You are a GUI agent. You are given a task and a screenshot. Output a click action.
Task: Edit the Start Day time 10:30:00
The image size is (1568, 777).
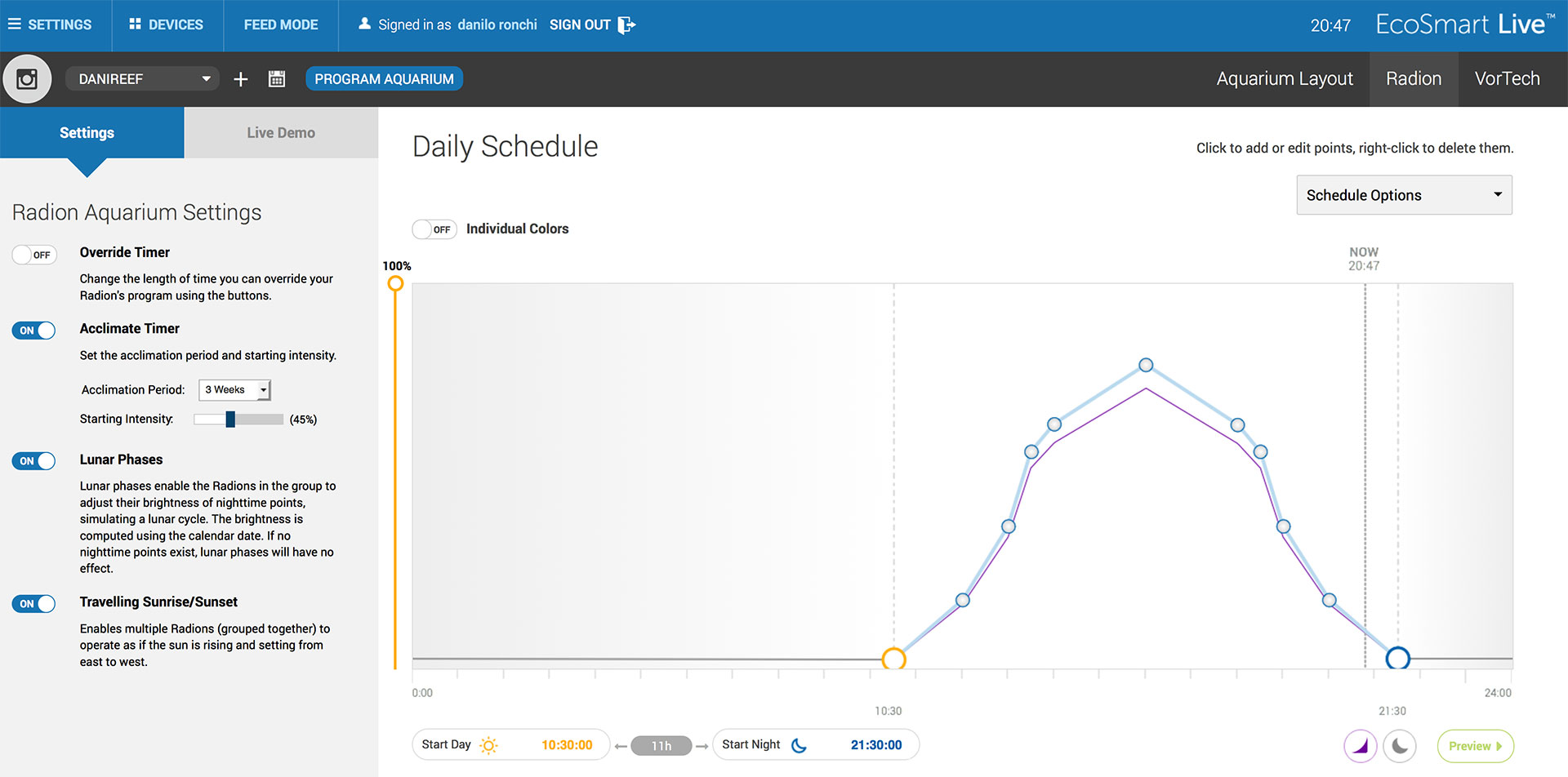pos(567,745)
